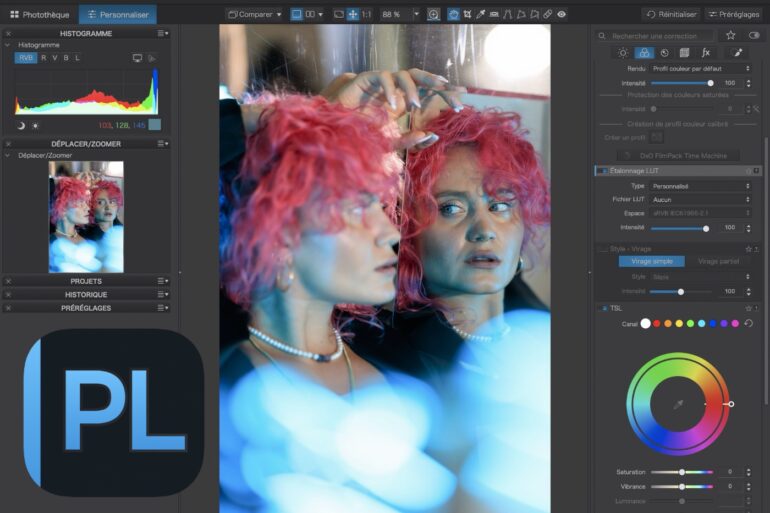Click the red-eye preview eye icon

(561, 15)
